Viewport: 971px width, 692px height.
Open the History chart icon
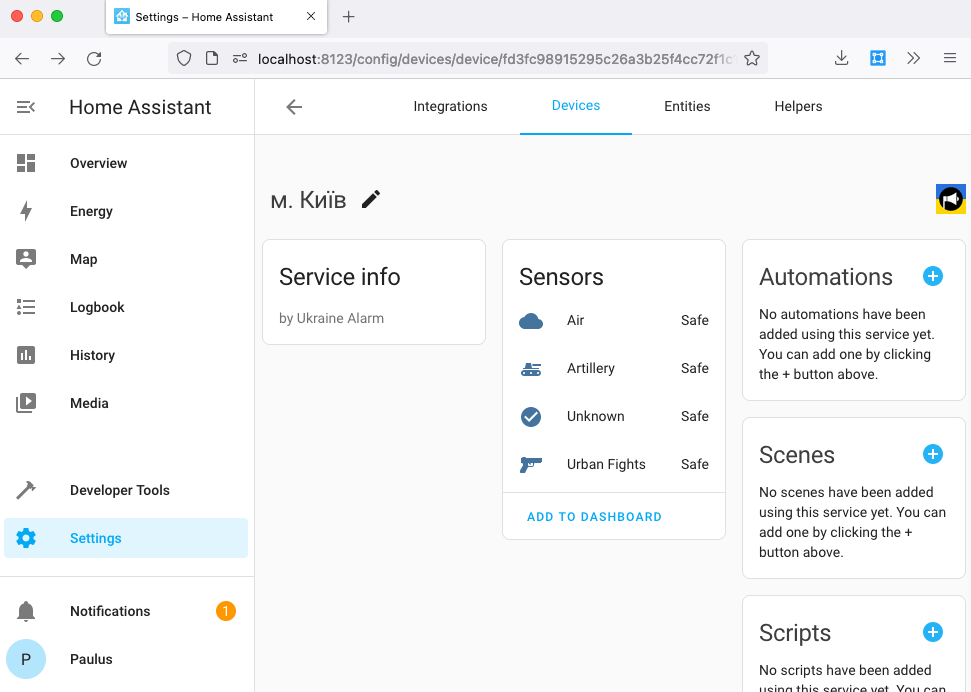[26, 355]
